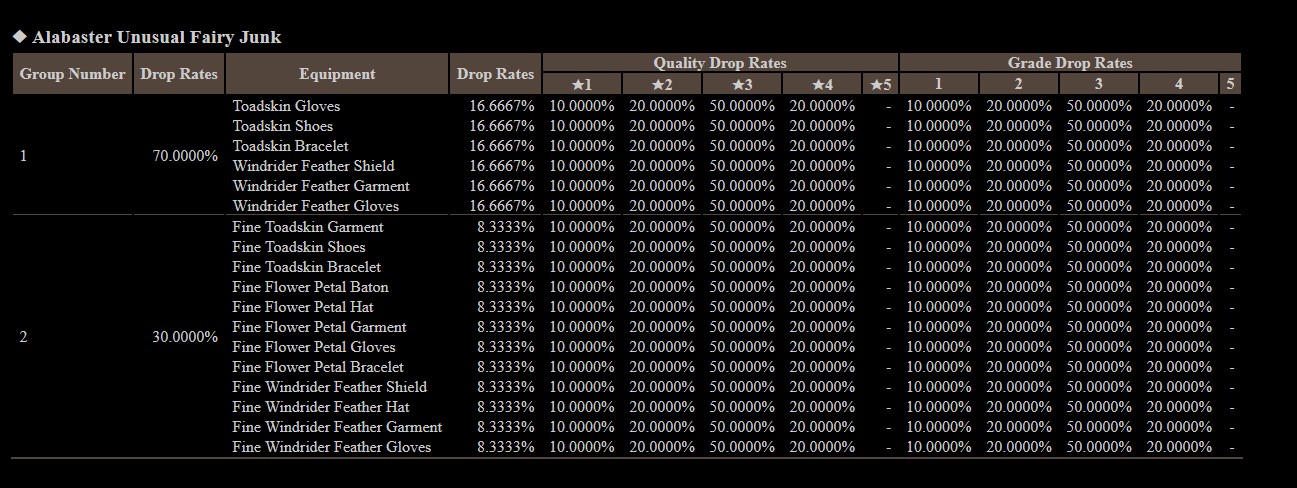Select the Group Number column header

[x=72, y=74]
